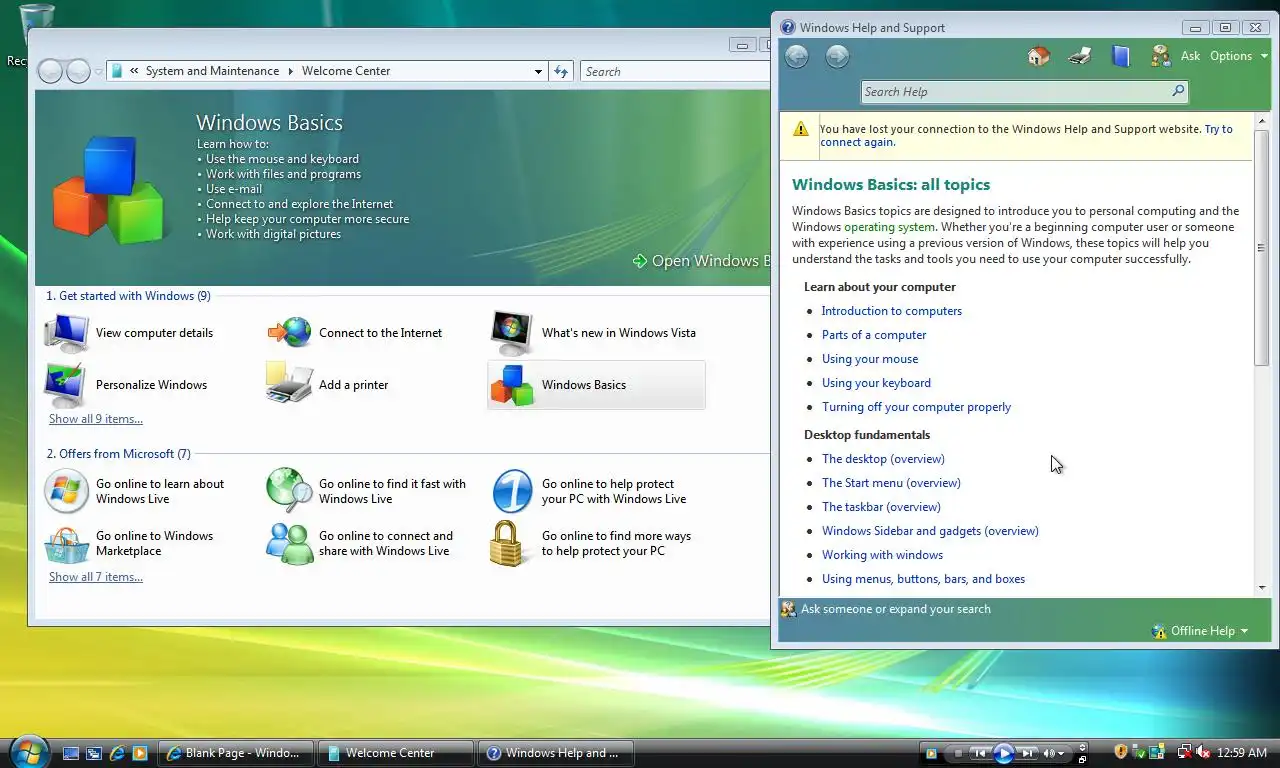This screenshot has height=768, width=1280.
Task: Open Working with windows topic
Action: coord(882,555)
